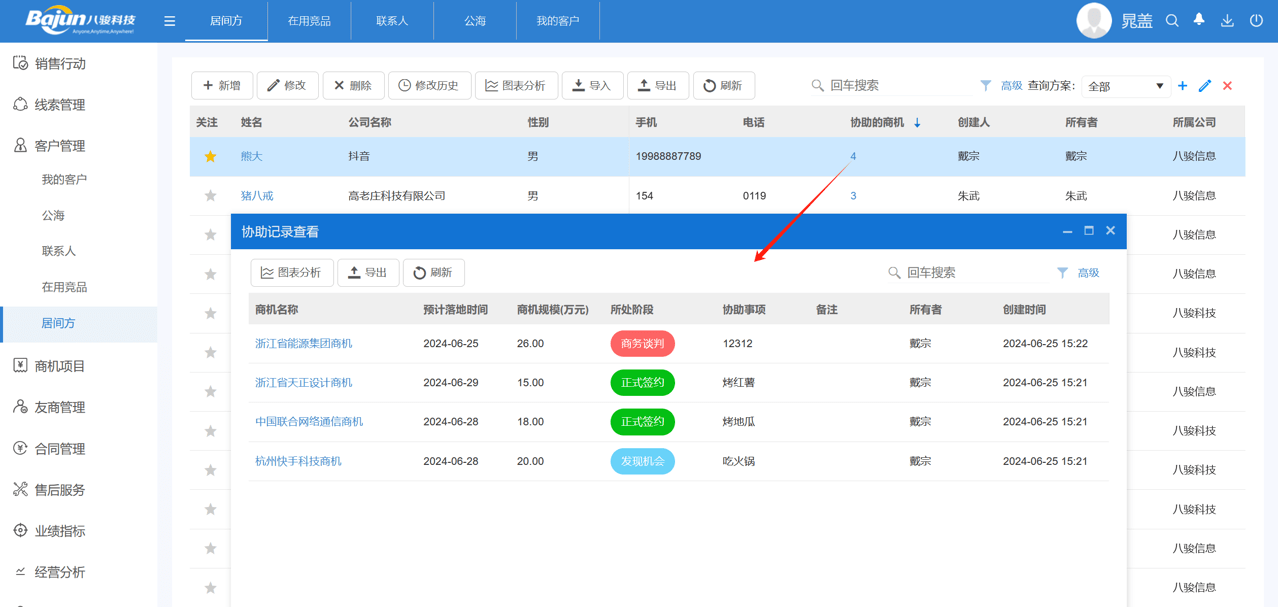Select 我的客户 in sidebar submenu
This screenshot has width=1278, height=607.
tap(64, 180)
